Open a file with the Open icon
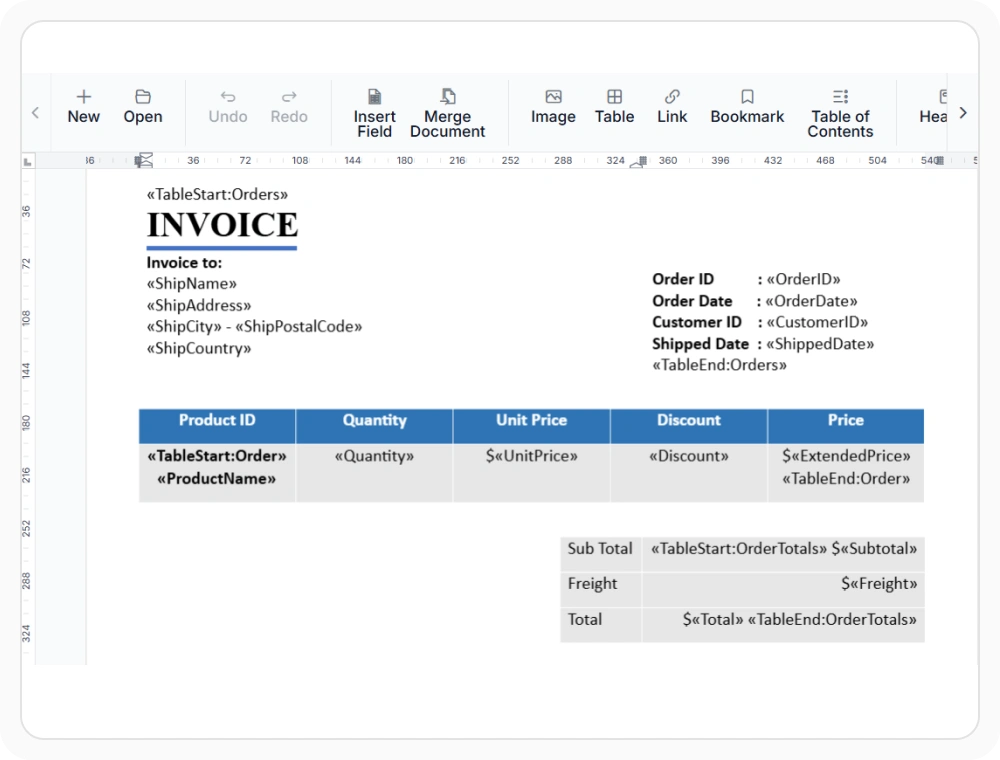 pos(143,96)
